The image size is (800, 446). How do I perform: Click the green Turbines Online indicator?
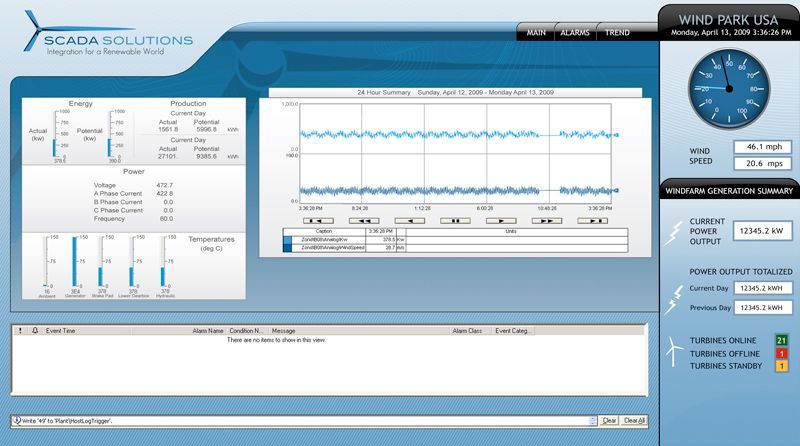click(x=781, y=341)
